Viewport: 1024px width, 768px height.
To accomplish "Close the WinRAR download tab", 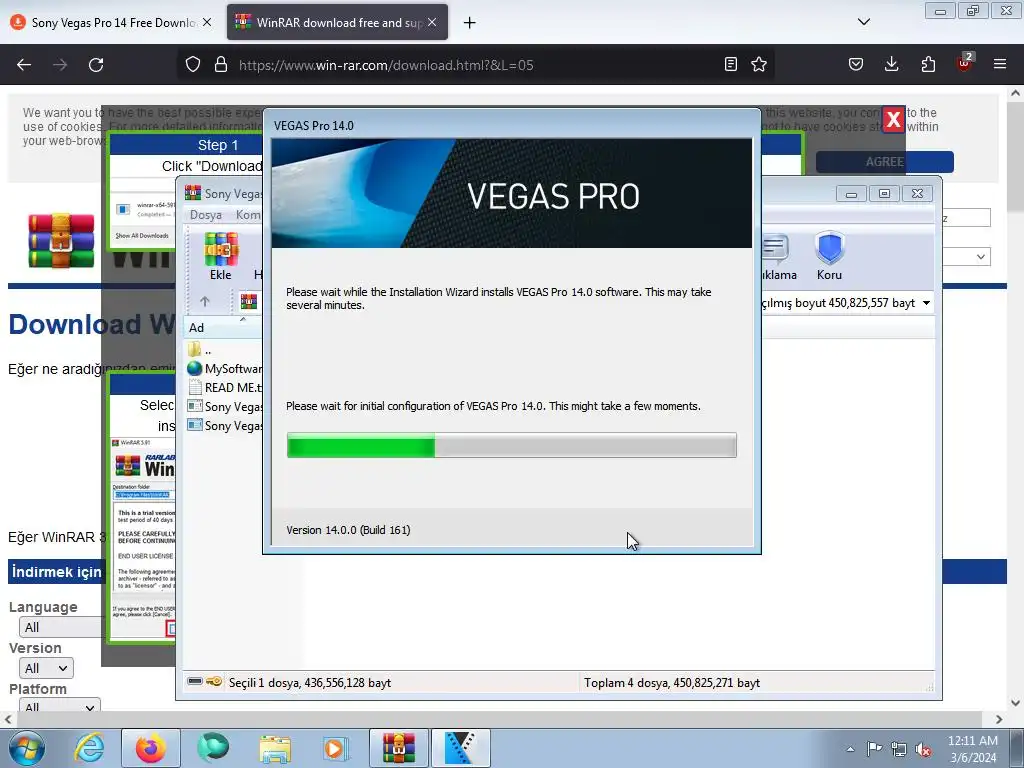I will pos(432,22).
